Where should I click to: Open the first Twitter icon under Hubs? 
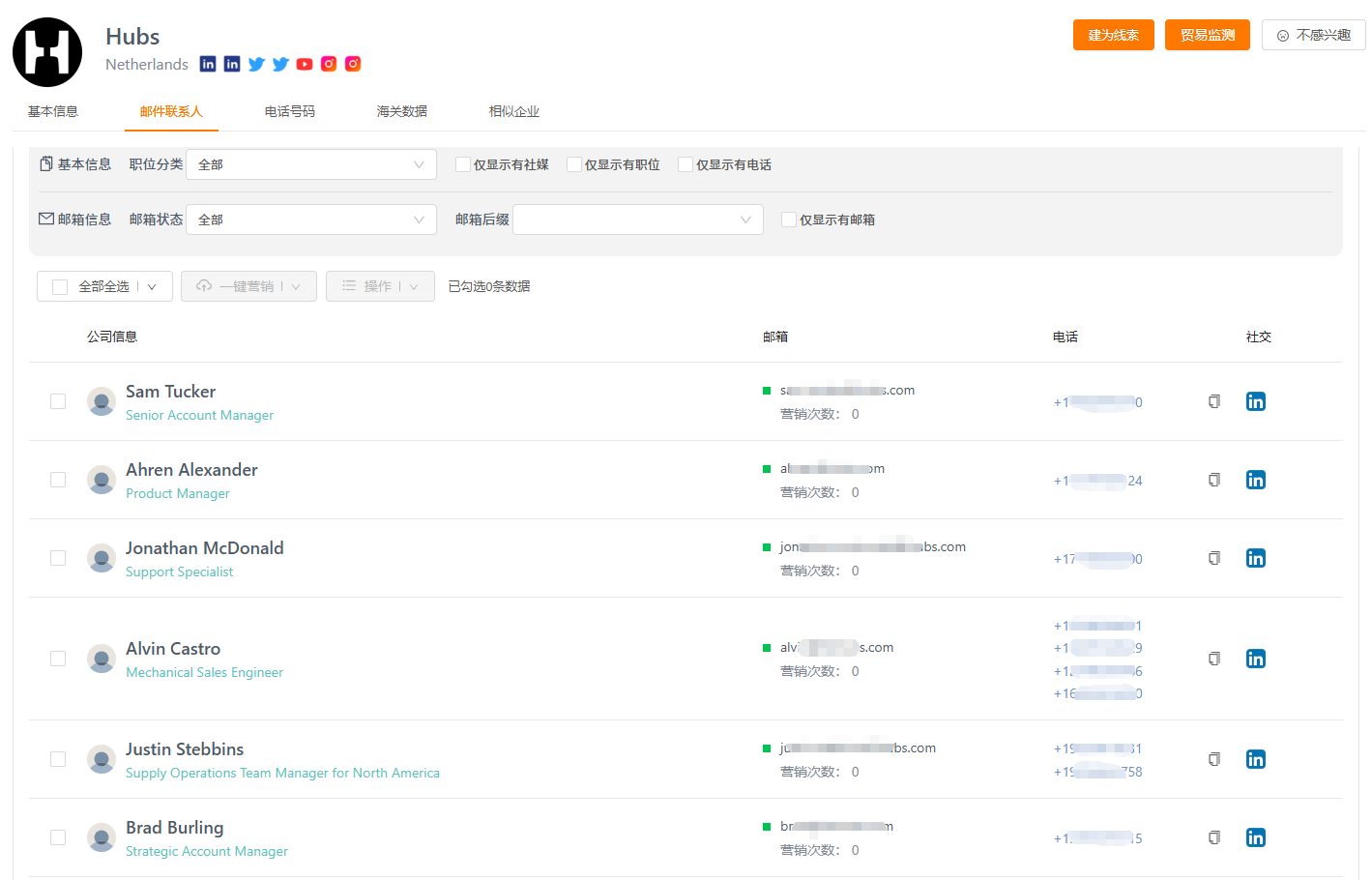[x=256, y=64]
